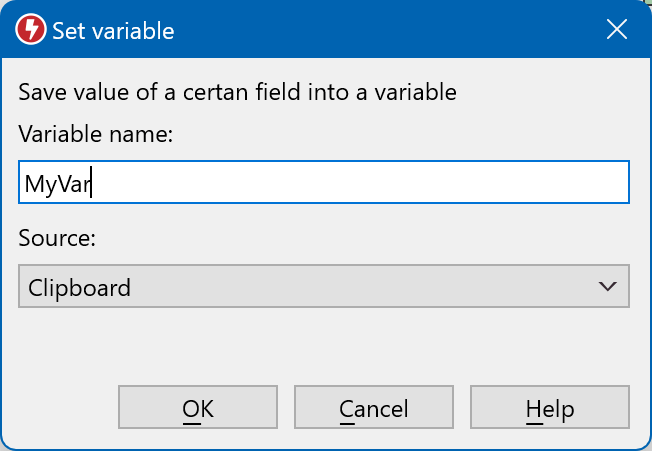The height and width of the screenshot is (451, 652).
Task: Click the middle of the Source combo box
Action: pyautogui.click(x=323, y=287)
